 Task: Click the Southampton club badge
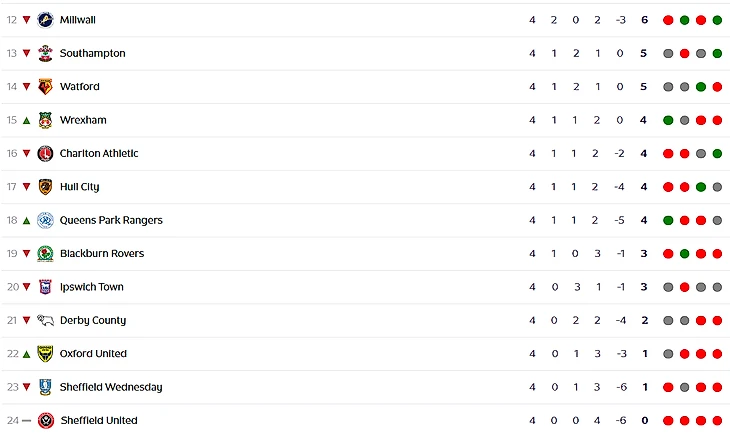coord(45,53)
